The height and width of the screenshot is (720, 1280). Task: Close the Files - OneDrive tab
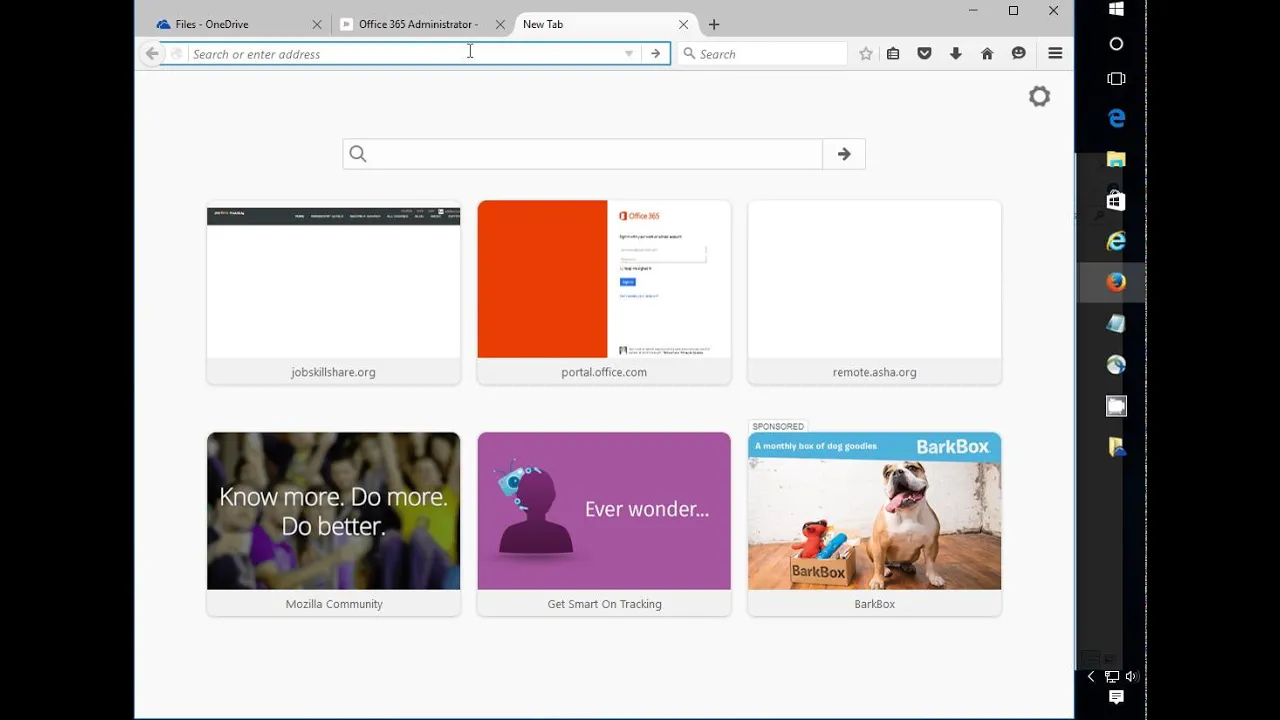tap(317, 24)
